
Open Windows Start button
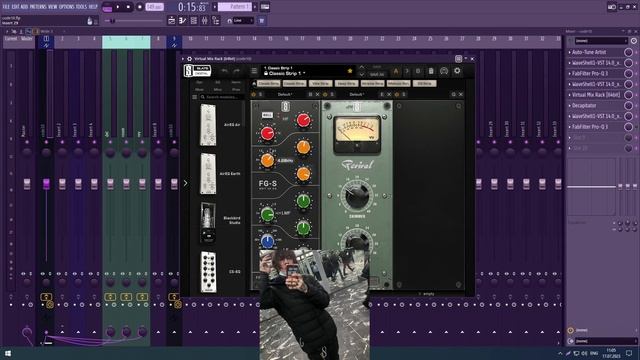[x=8, y=353]
